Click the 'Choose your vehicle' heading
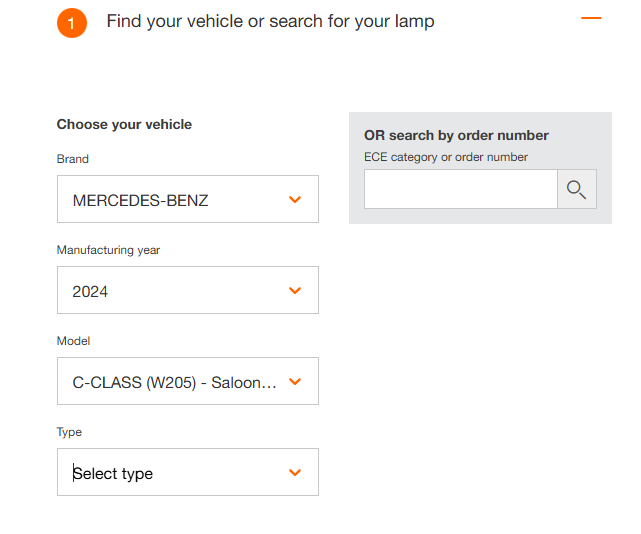The image size is (641, 534). [124, 125]
